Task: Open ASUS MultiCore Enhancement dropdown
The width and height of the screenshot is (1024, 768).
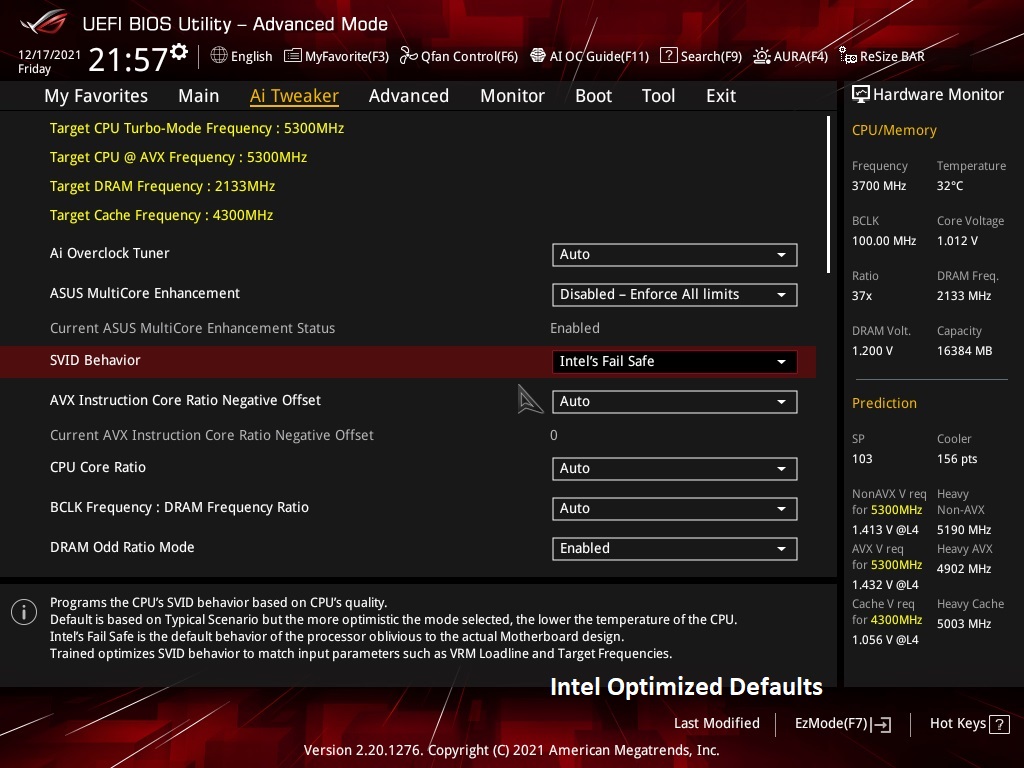Action: coord(675,295)
